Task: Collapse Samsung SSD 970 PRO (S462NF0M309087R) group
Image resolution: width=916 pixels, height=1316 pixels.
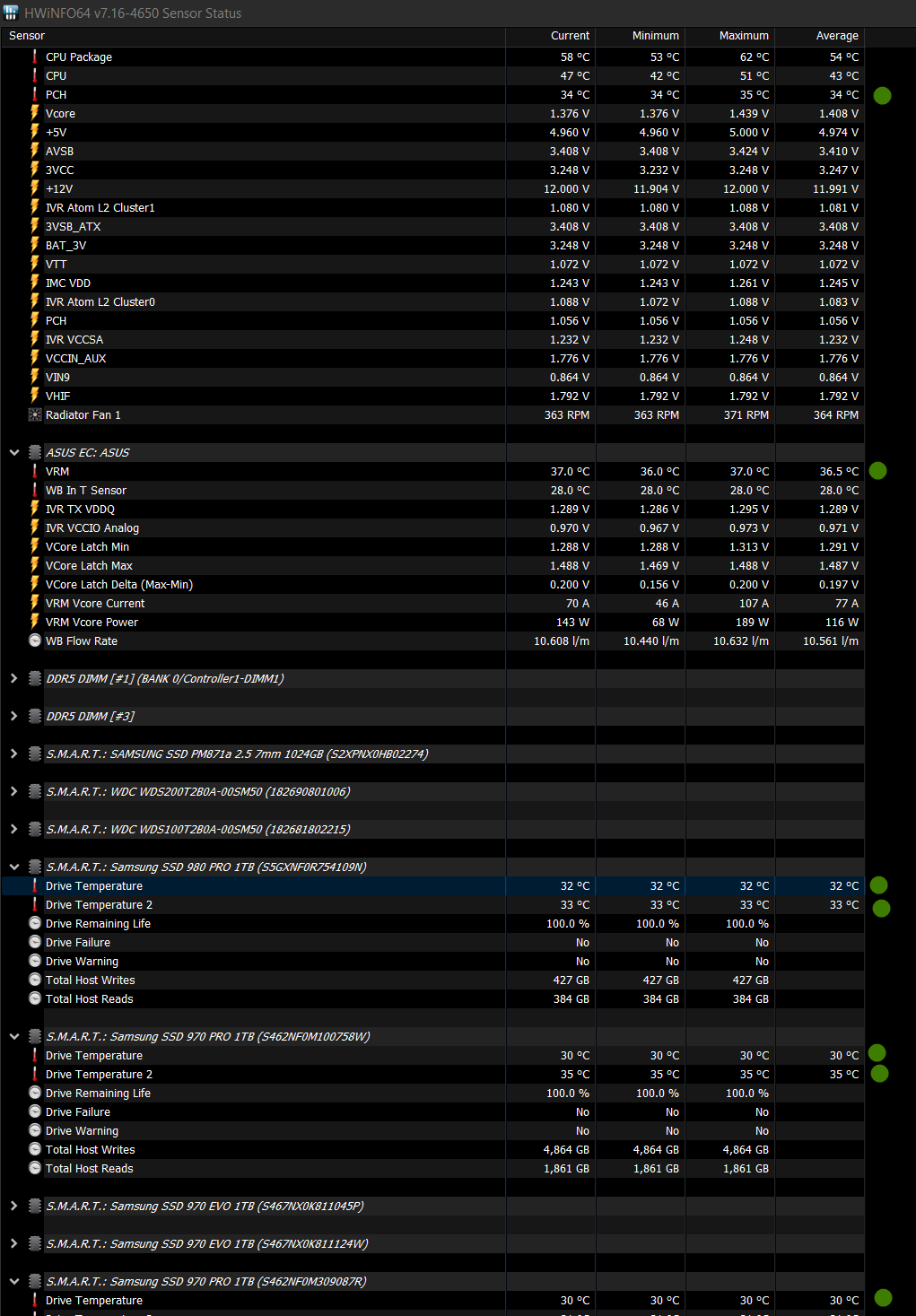Action: (14, 1281)
